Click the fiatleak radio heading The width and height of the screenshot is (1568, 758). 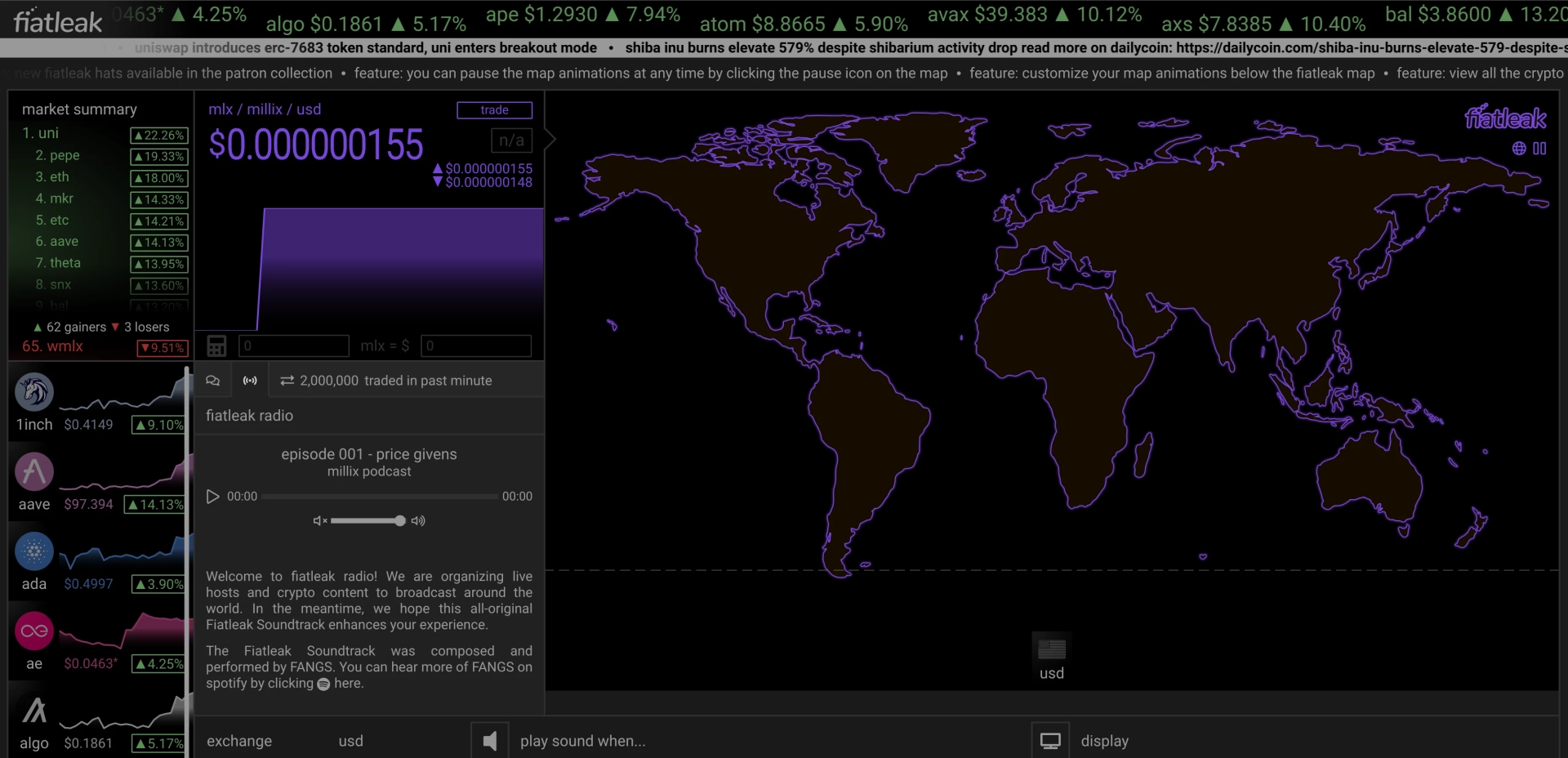(249, 416)
